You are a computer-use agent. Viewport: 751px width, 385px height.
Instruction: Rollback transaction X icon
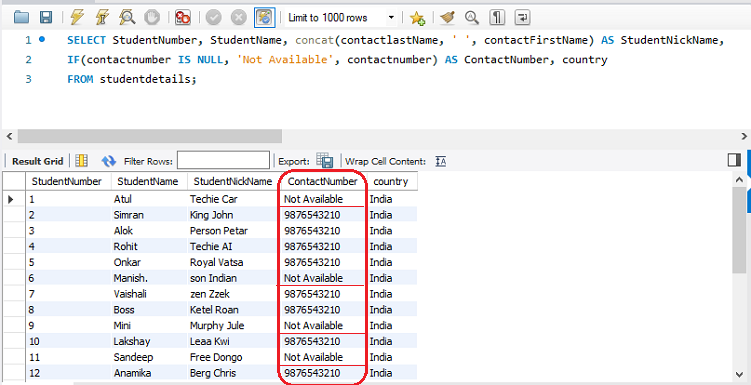239,18
